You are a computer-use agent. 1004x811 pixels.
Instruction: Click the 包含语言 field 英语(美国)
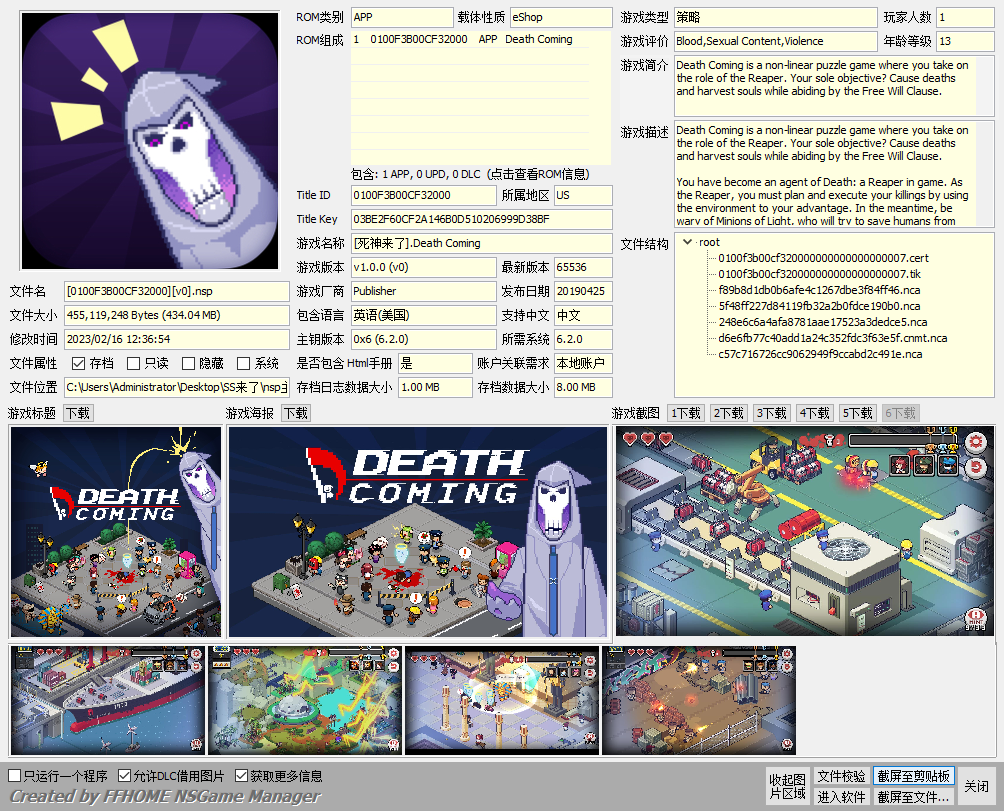(x=423, y=315)
